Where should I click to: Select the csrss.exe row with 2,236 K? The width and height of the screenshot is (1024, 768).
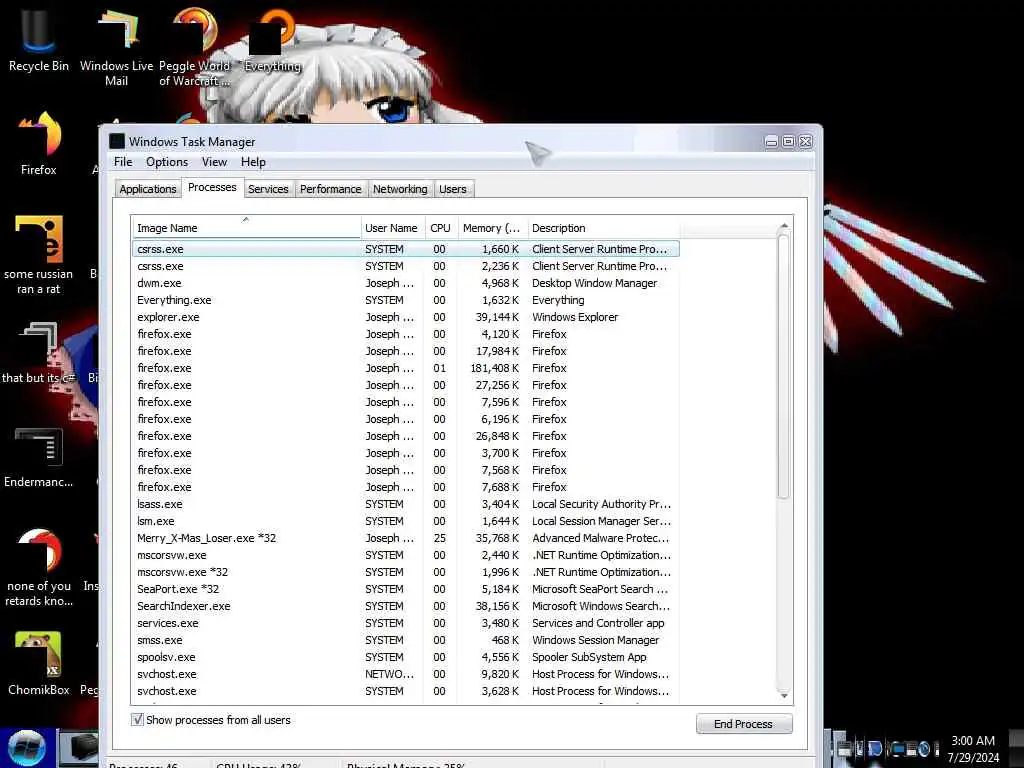(406, 266)
